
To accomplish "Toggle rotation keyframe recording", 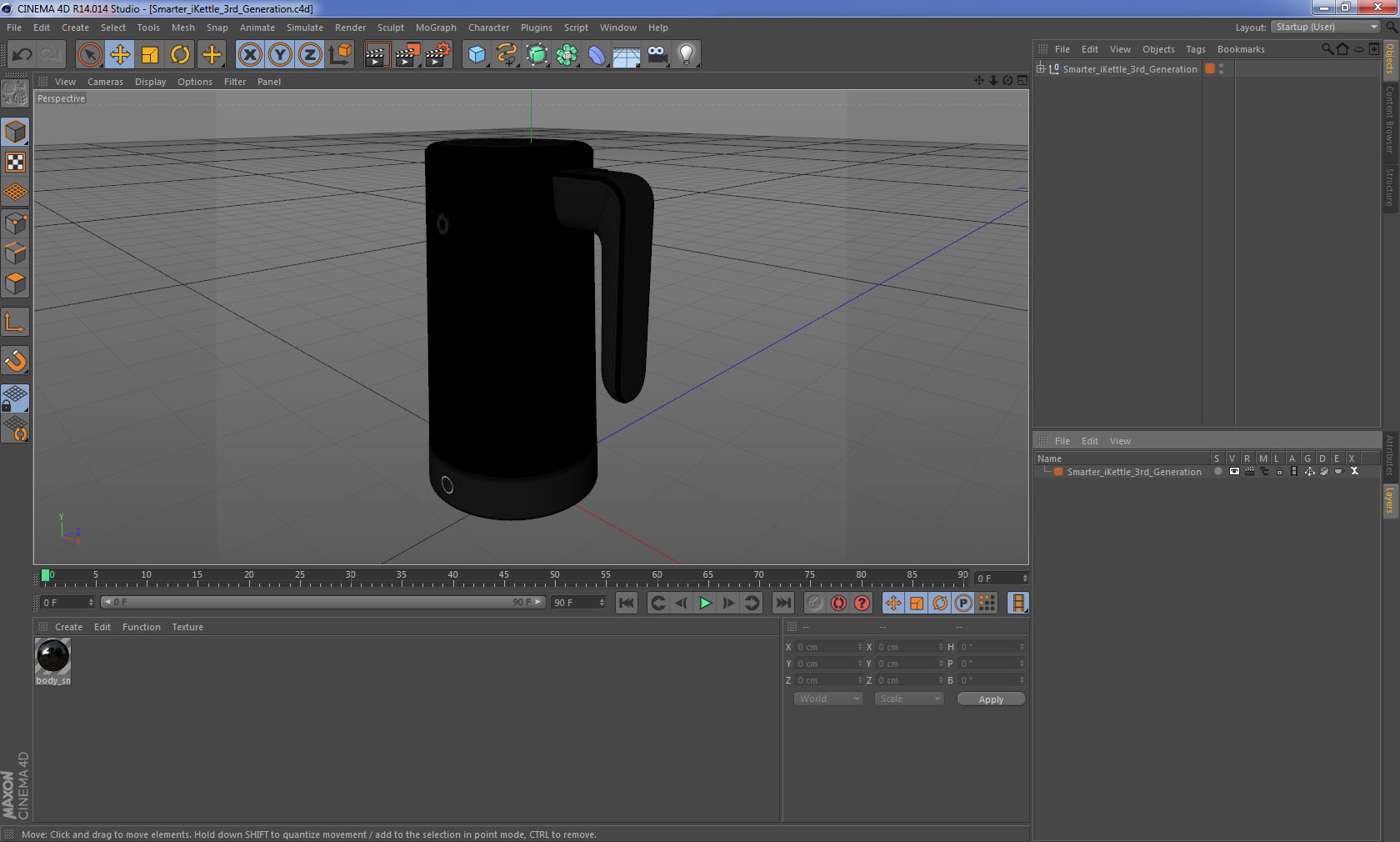I will [x=940, y=603].
